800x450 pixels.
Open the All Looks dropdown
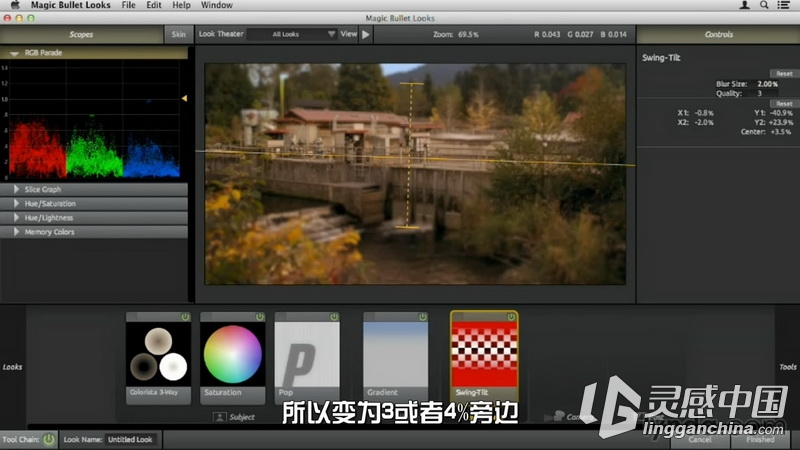tap(292, 34)
